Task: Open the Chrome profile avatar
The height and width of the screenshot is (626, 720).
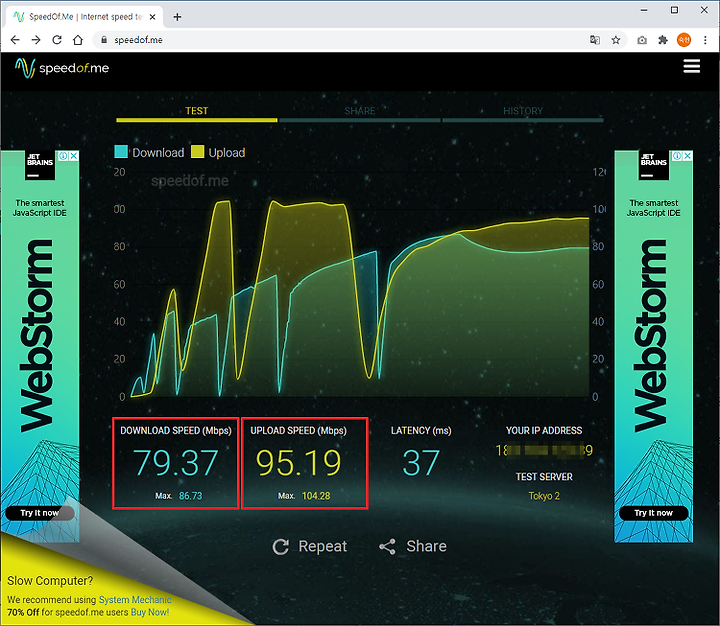Action: [684, 40]
